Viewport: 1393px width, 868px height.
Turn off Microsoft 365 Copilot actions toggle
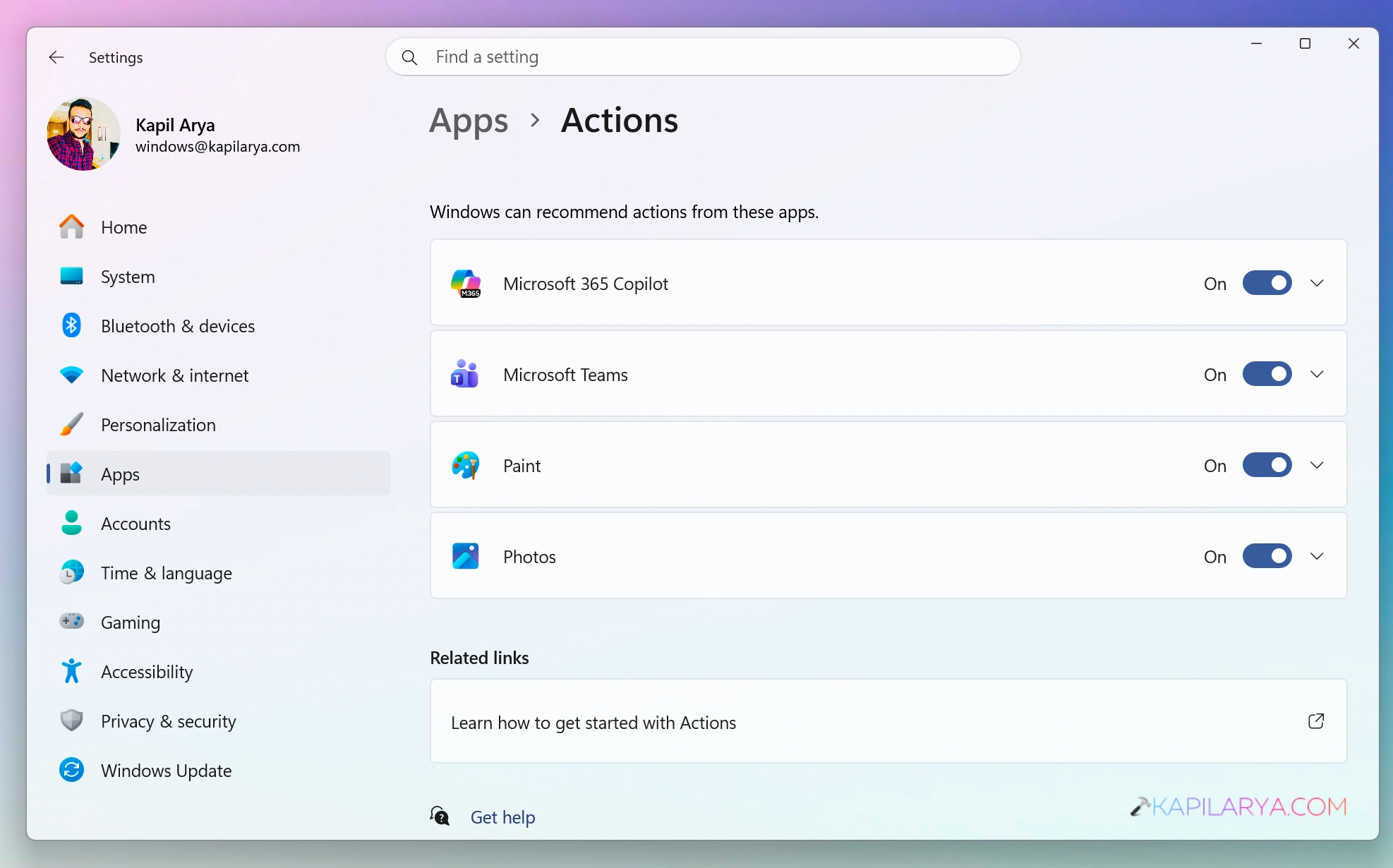[x=1267, y=283]
